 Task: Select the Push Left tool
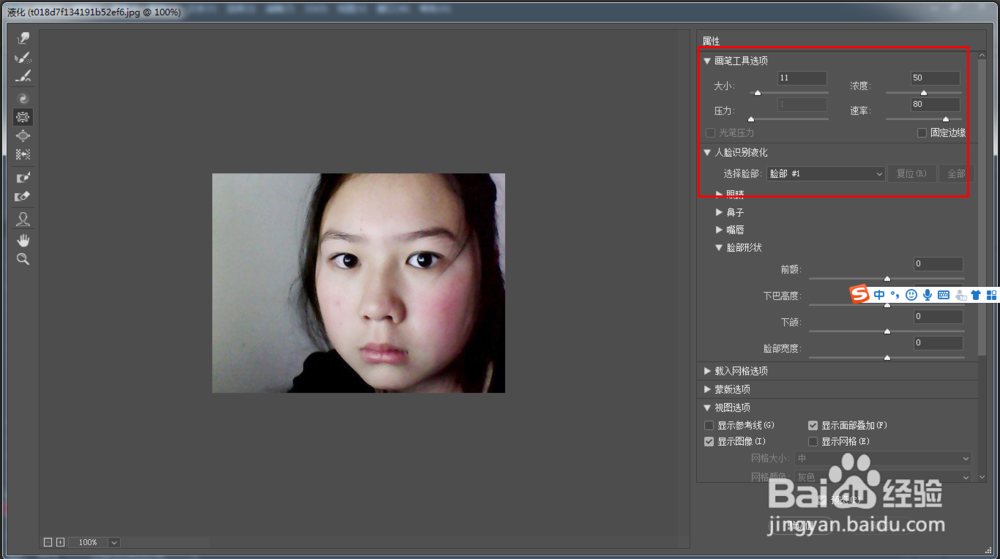click(x=23, y=154)
